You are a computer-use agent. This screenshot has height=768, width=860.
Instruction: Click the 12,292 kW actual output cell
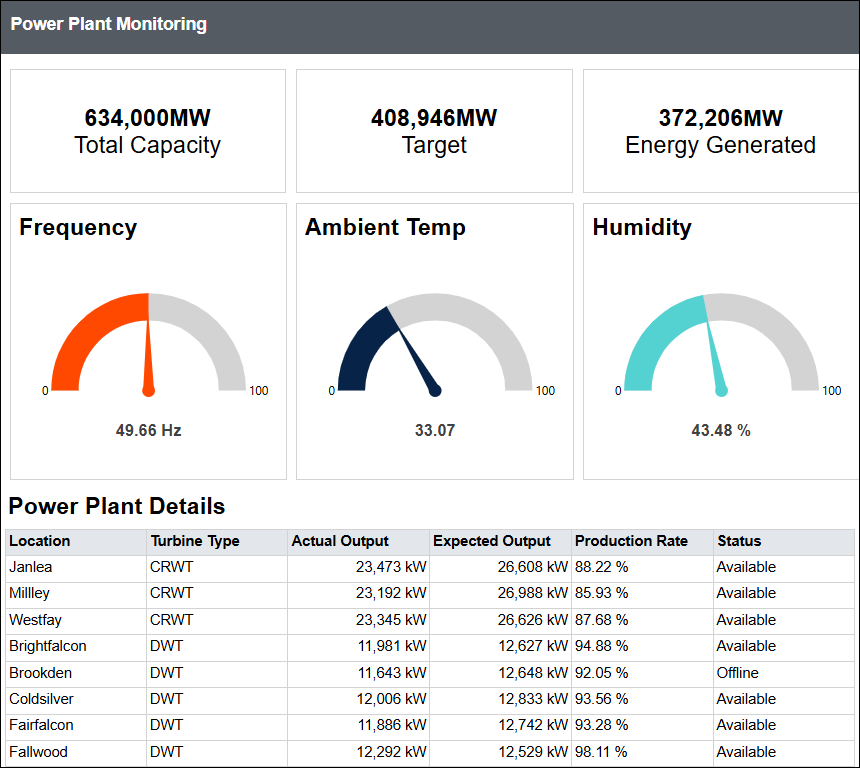359,752
